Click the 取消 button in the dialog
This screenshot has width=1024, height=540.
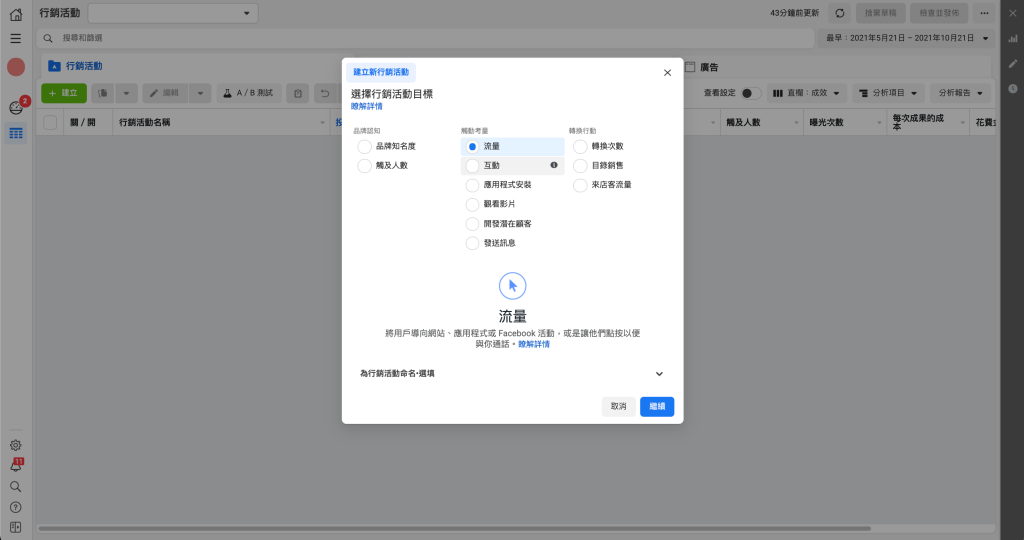[x=618, y=407]
